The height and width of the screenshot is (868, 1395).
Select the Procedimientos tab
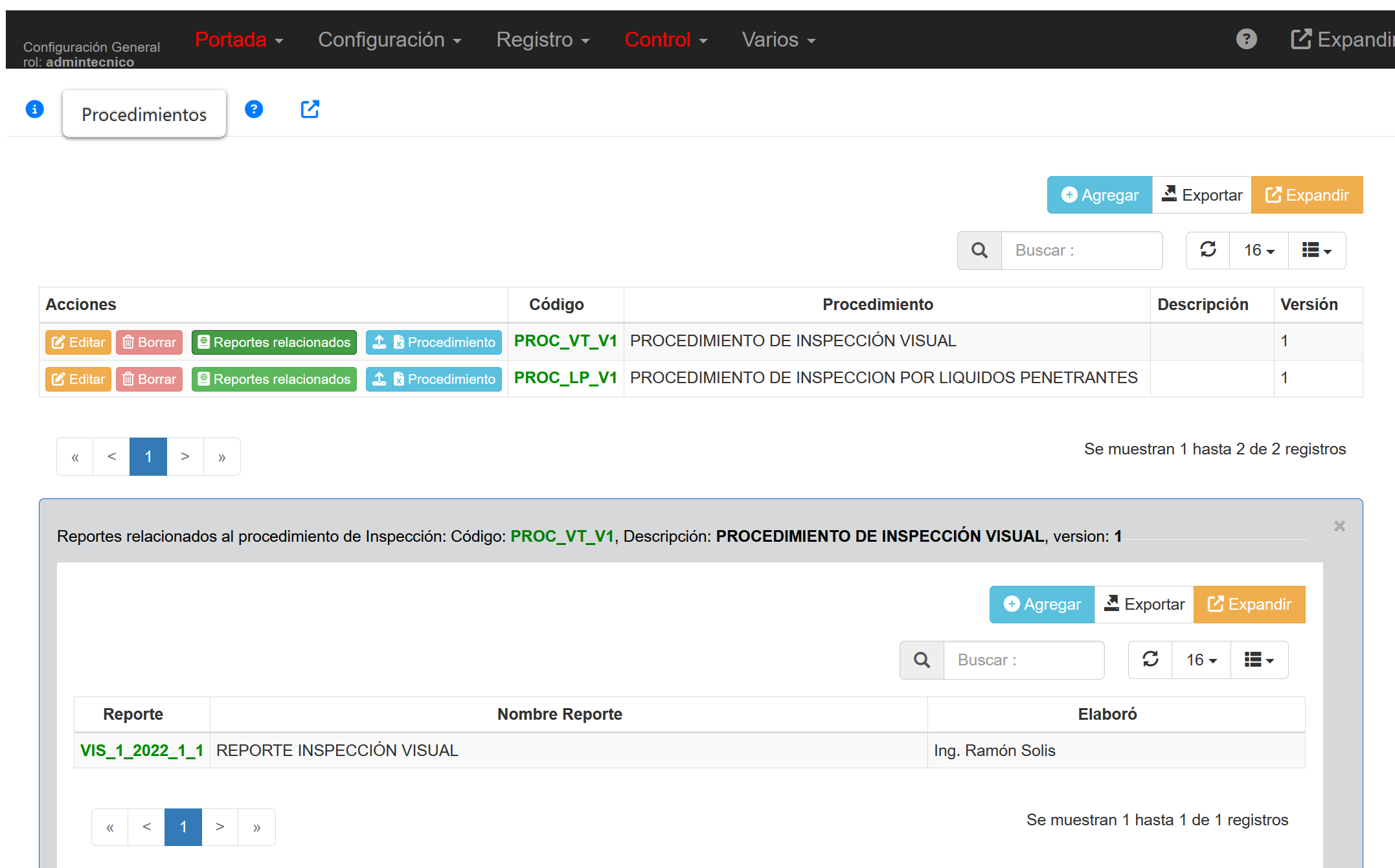(x=144, y=115)
